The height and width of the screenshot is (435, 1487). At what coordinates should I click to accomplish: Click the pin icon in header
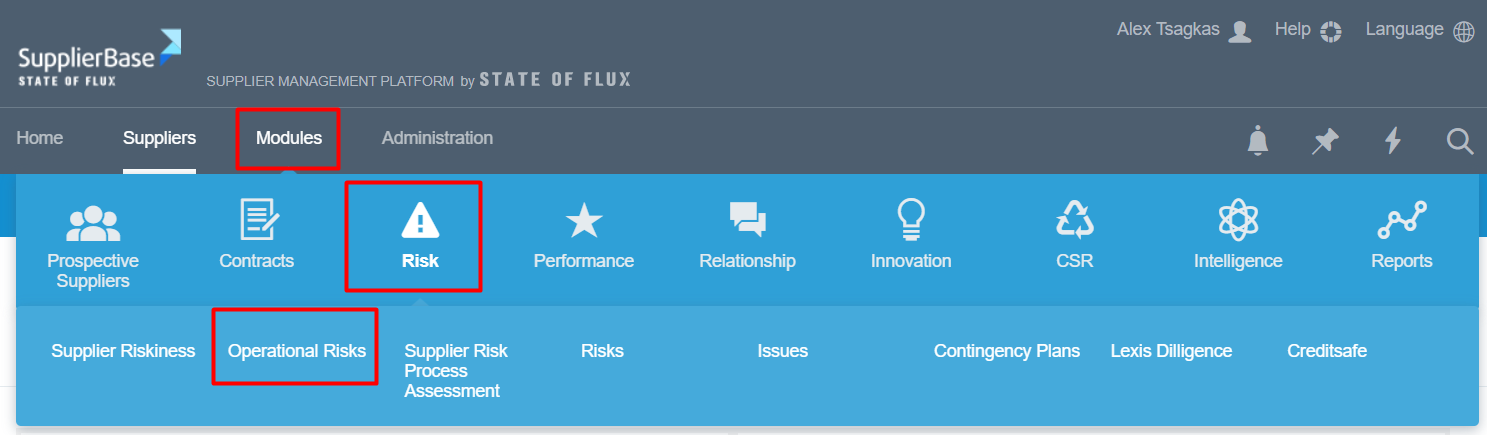point(1325,141)
